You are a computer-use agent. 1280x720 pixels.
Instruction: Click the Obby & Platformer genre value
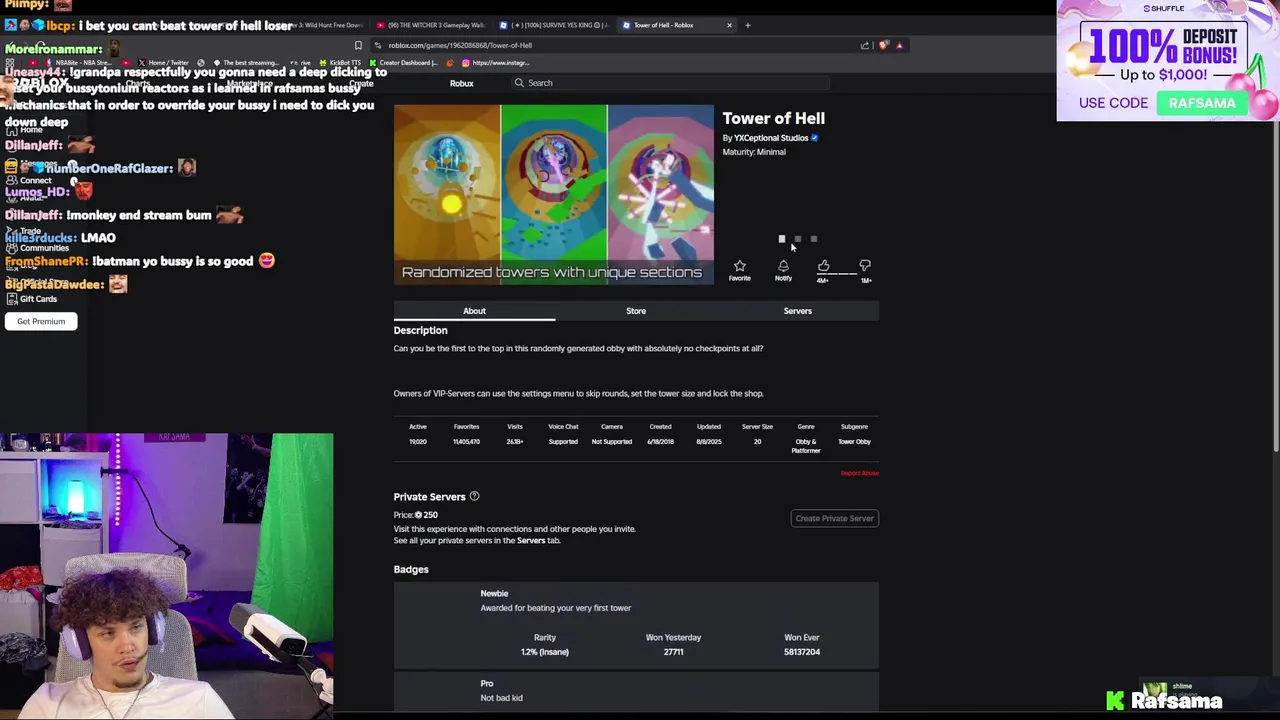click(806, 445)
